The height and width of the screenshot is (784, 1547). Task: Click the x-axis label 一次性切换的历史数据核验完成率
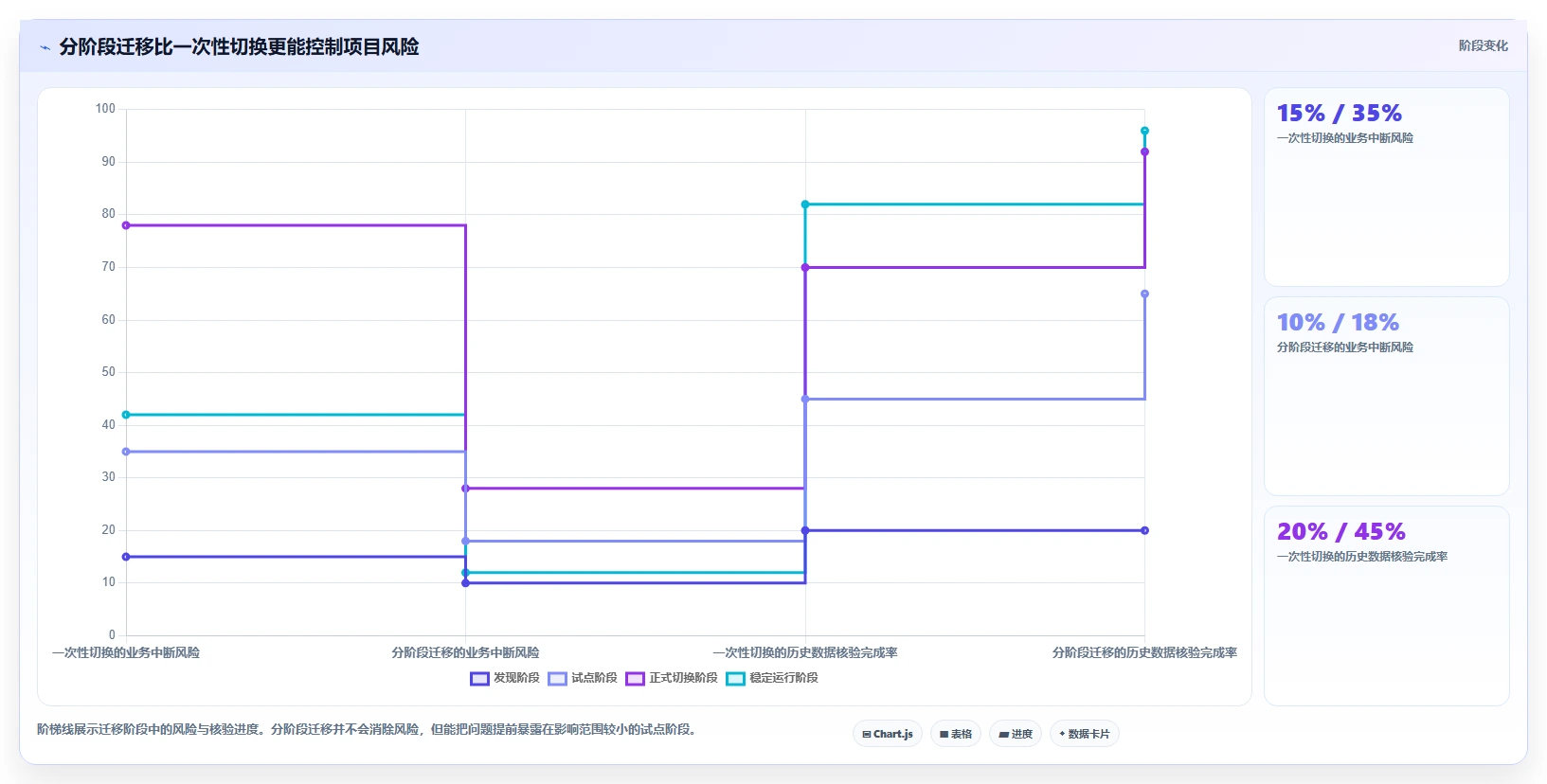pos(805,652)
